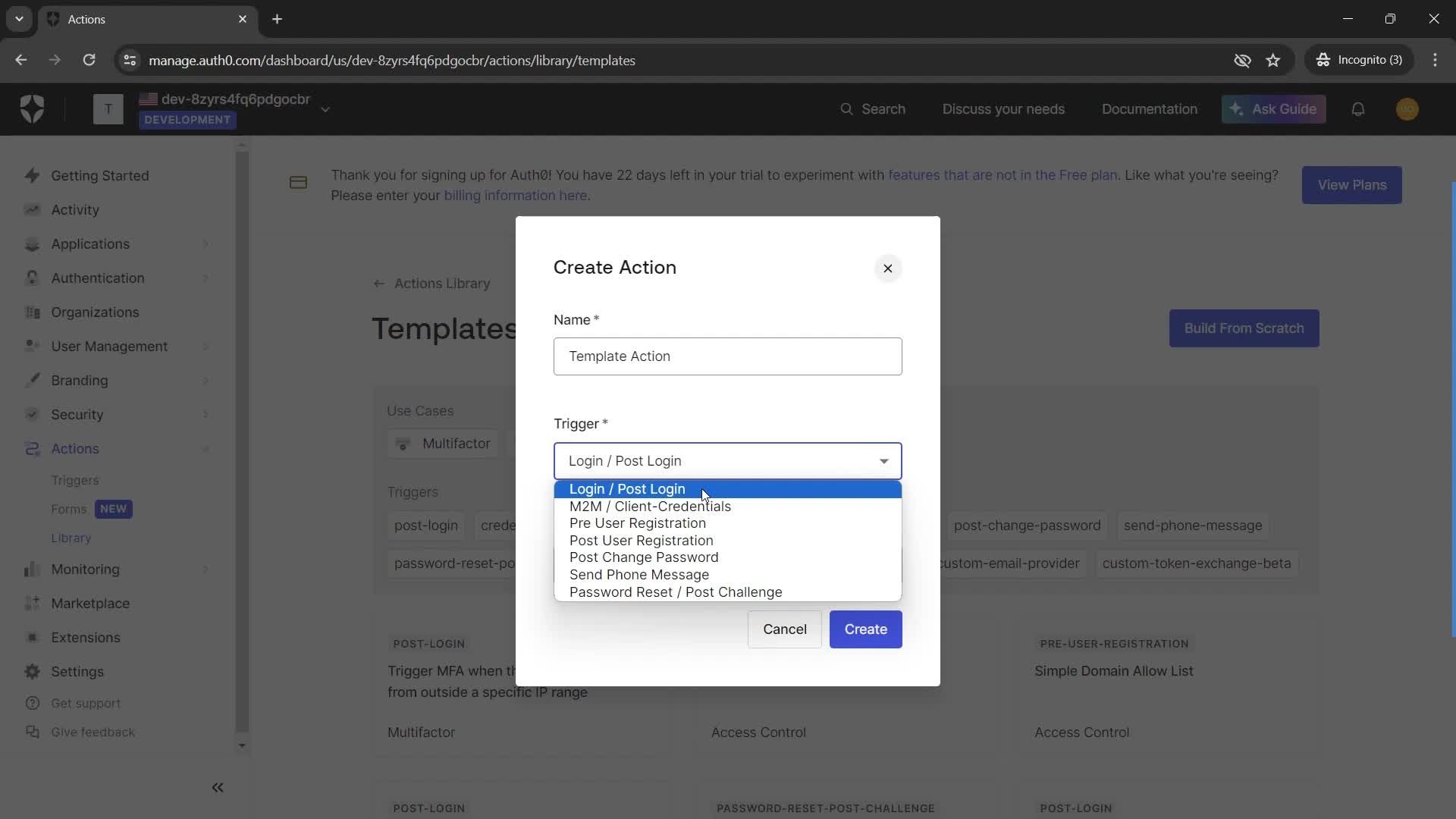
Task: Click the Give feedback chat icon
Action: coord(32,733)
